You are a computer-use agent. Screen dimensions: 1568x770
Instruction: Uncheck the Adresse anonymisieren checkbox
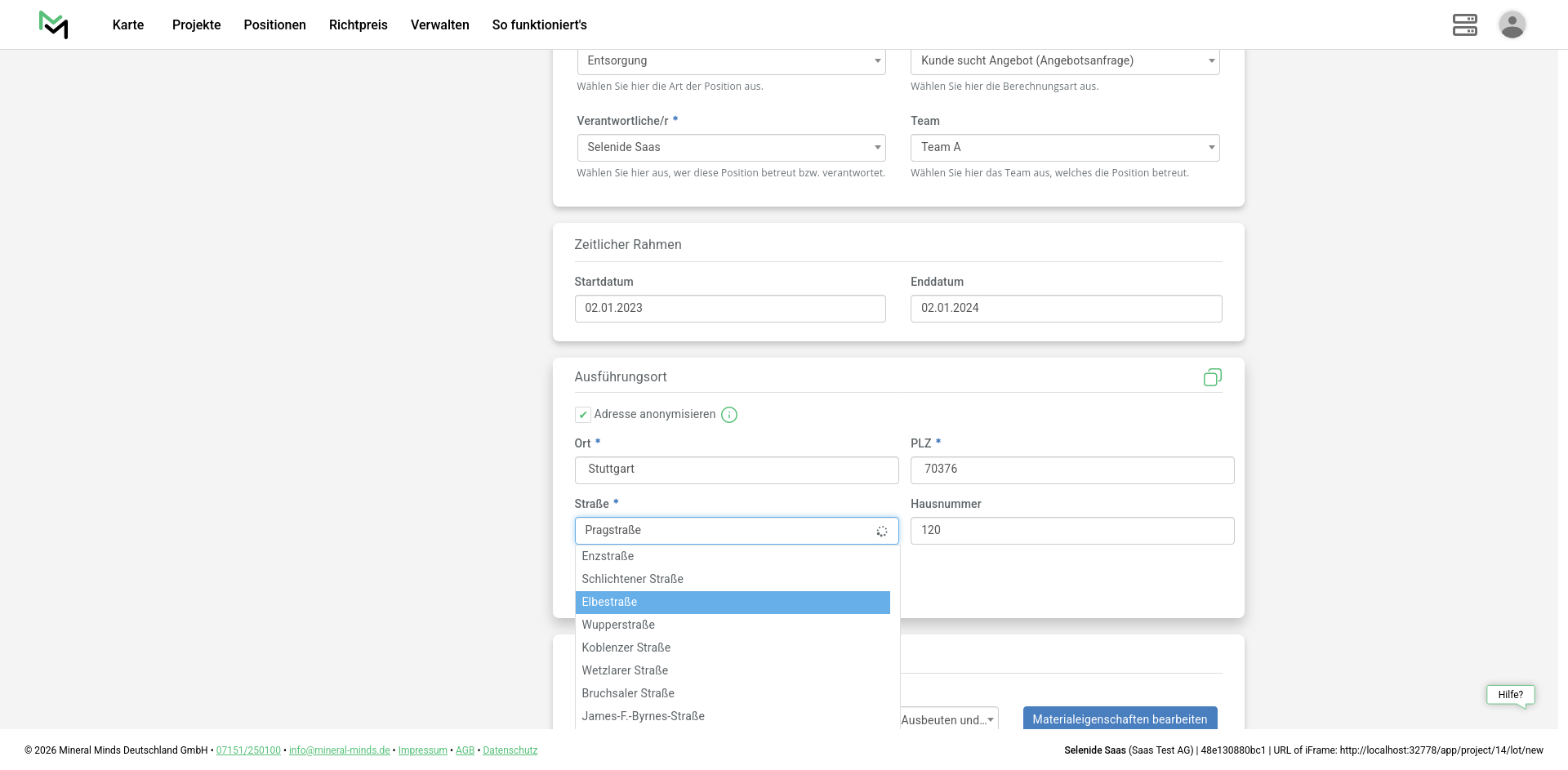tap(583, 415)
